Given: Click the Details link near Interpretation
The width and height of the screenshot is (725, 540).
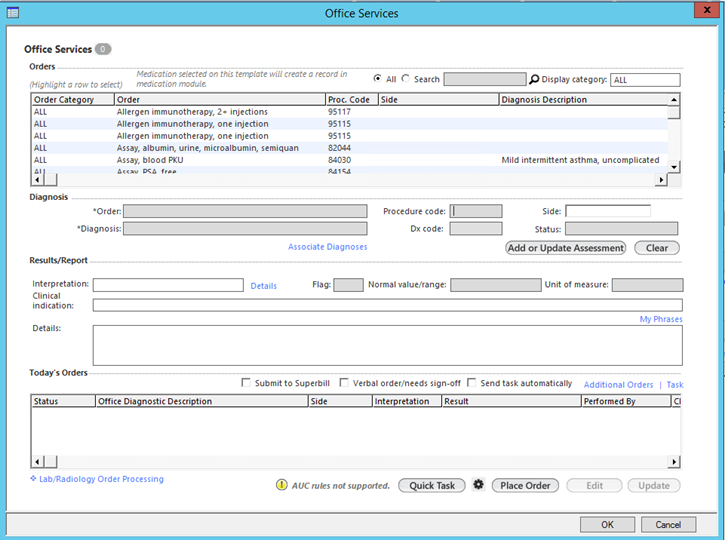Looking at the screenshot, I should [x=264, y=286].
